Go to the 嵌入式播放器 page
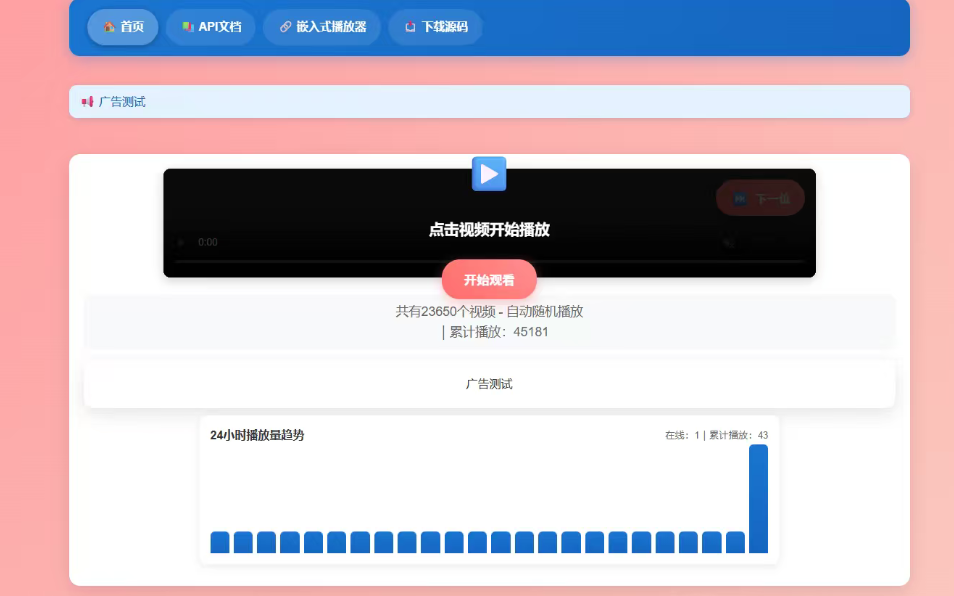Screen dimensions: 954x596 pos(322,27)
